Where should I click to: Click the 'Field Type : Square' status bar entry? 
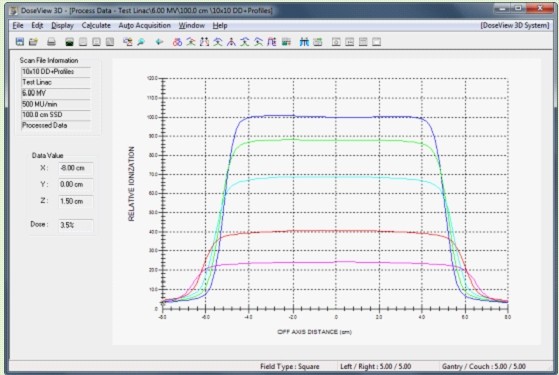tap(289, 366)
